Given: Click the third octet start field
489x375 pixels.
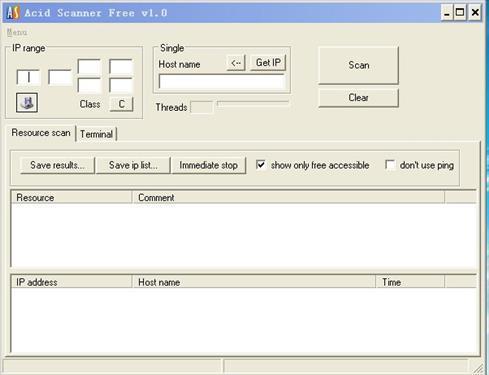Looking at the screenshot, I should (89, 67).
